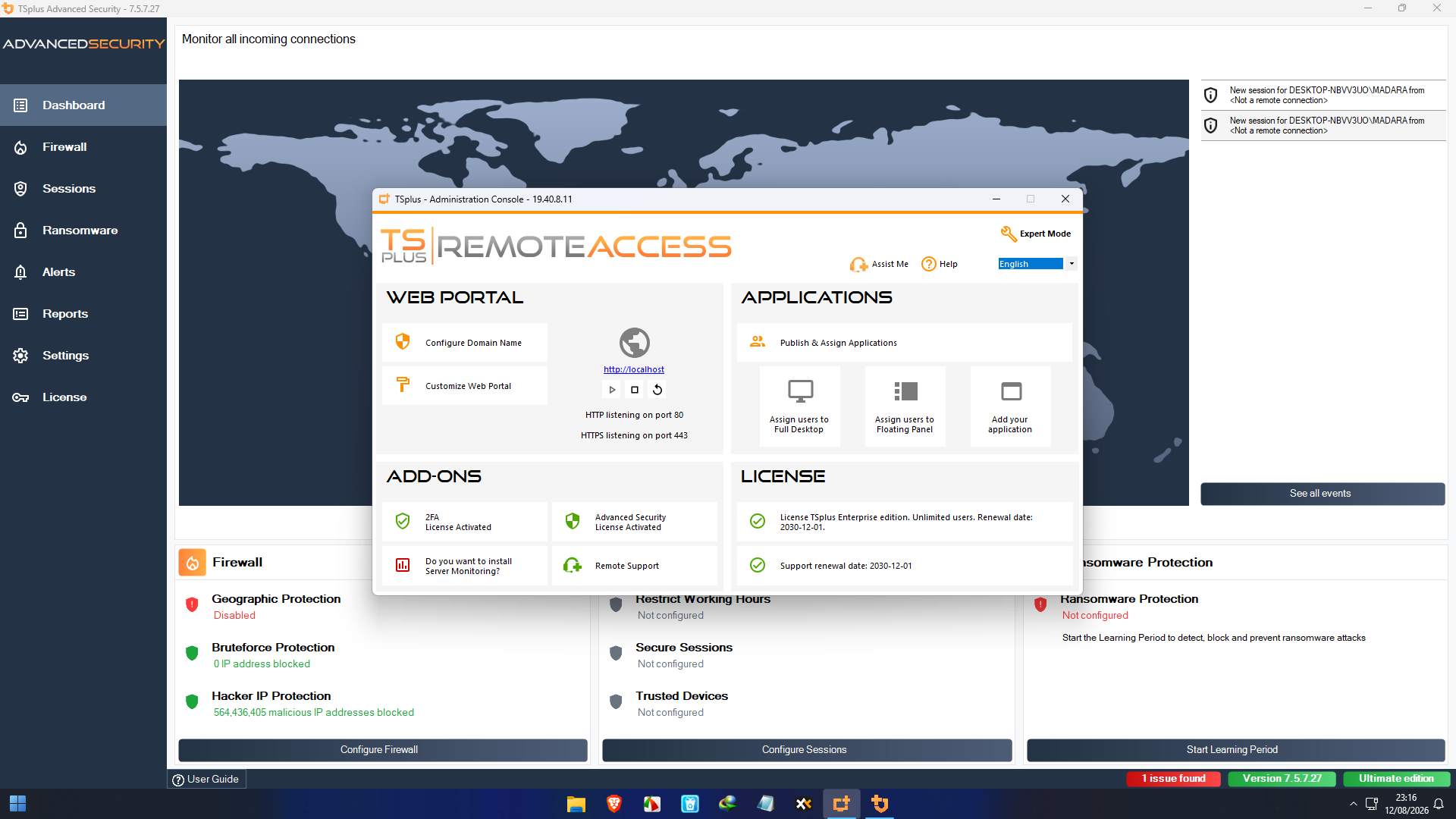
Task: Click Support renewal date row
Action: click(x=905, y=566)
